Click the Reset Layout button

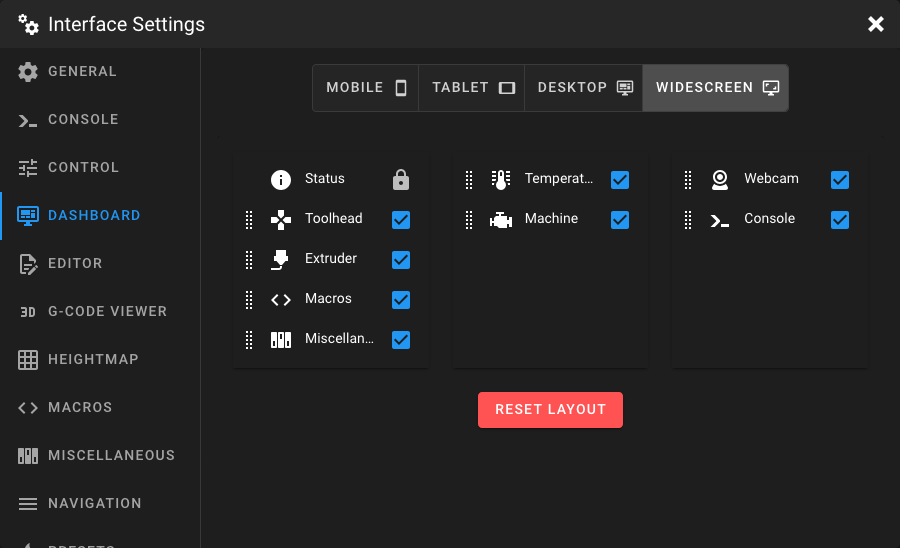click(x=550, y=410)
